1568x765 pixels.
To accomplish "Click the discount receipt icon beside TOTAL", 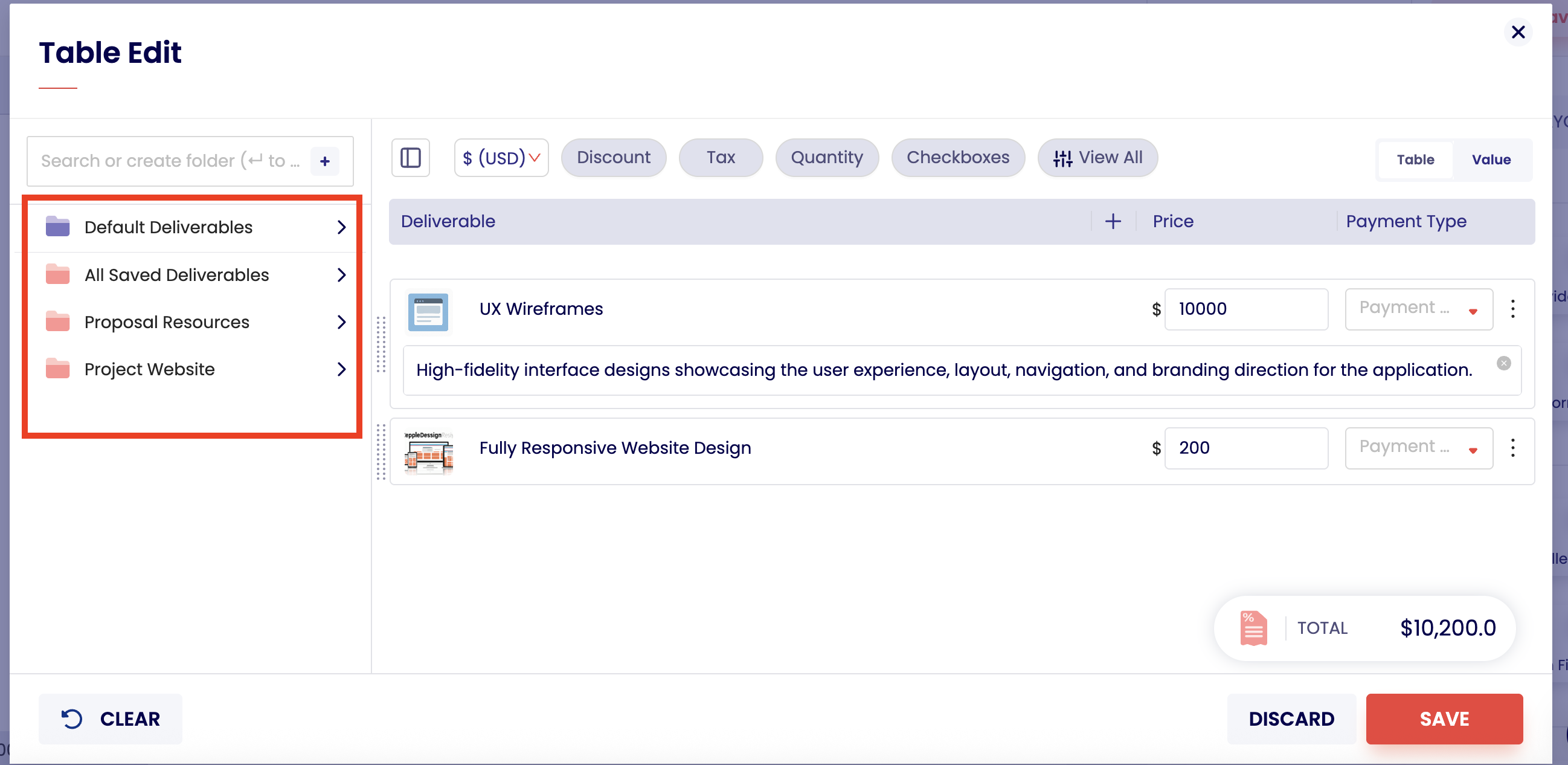I will (x=1253, y=628).
